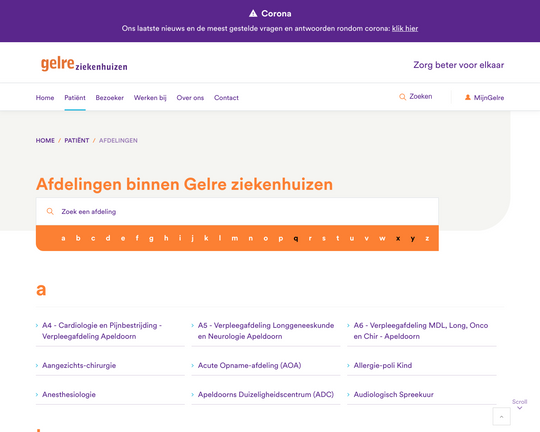This screenshot has width=540, height=432.
Task: Open the Audiologisch Spreekuur department
Action: coord(394,395)
